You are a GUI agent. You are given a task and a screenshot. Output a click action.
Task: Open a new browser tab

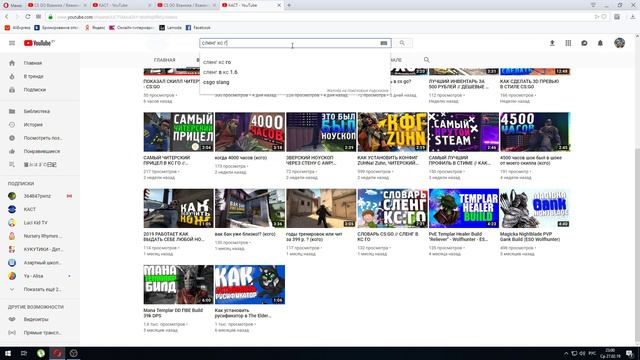289,5
